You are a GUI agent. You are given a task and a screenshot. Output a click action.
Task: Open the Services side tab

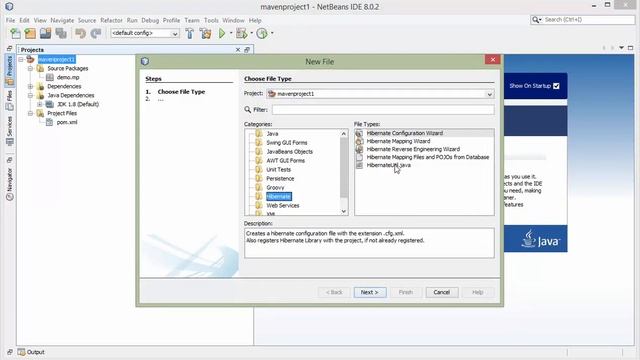[x=9, y=131]
